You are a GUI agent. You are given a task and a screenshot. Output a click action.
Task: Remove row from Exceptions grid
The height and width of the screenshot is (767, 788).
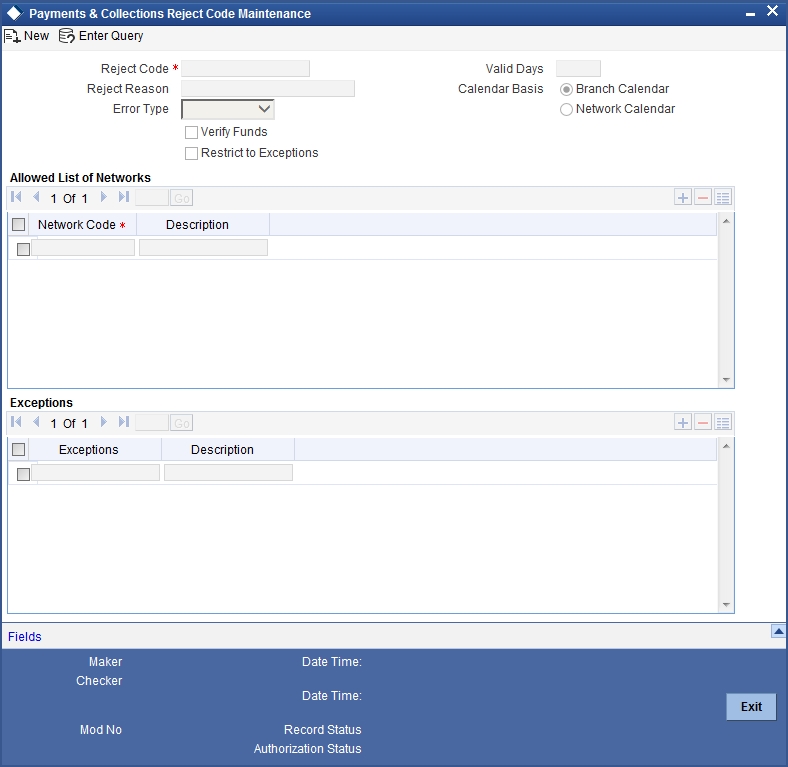pyautogui.click(x=703, y=423)
